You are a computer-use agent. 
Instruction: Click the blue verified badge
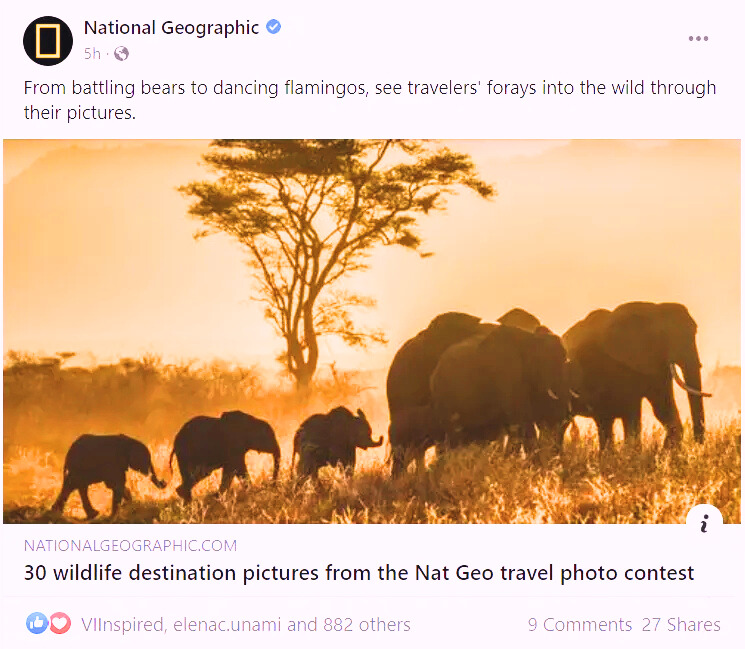[x=273, y=27]
